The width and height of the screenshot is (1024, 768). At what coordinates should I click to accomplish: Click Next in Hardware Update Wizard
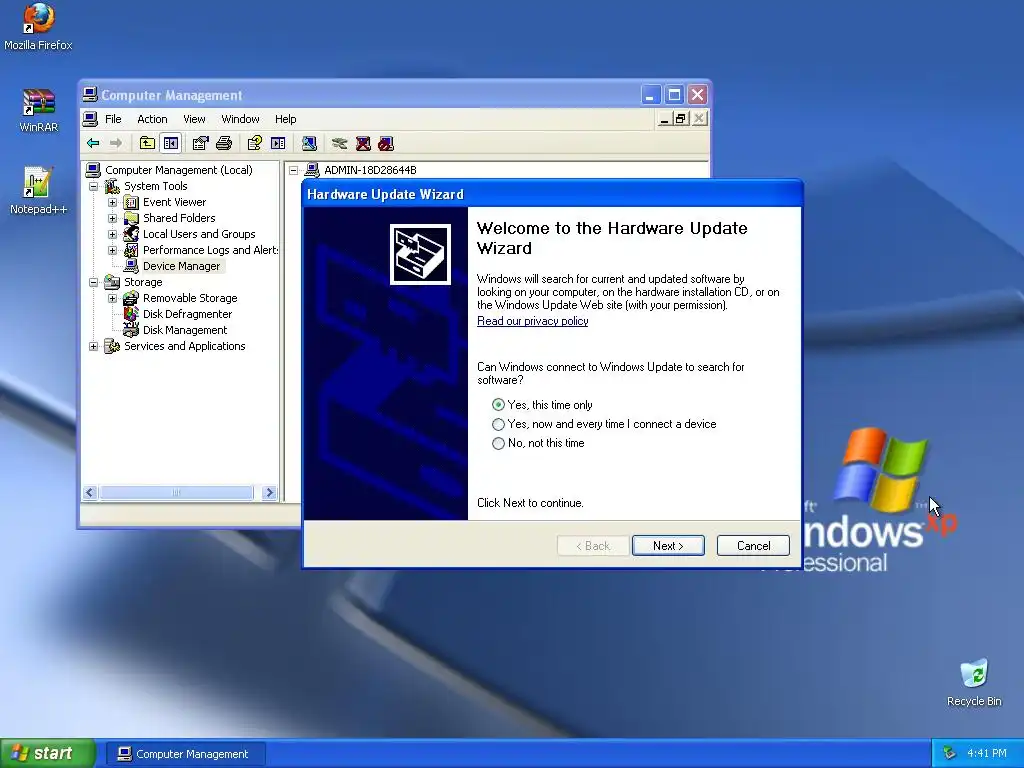point(668,545)
